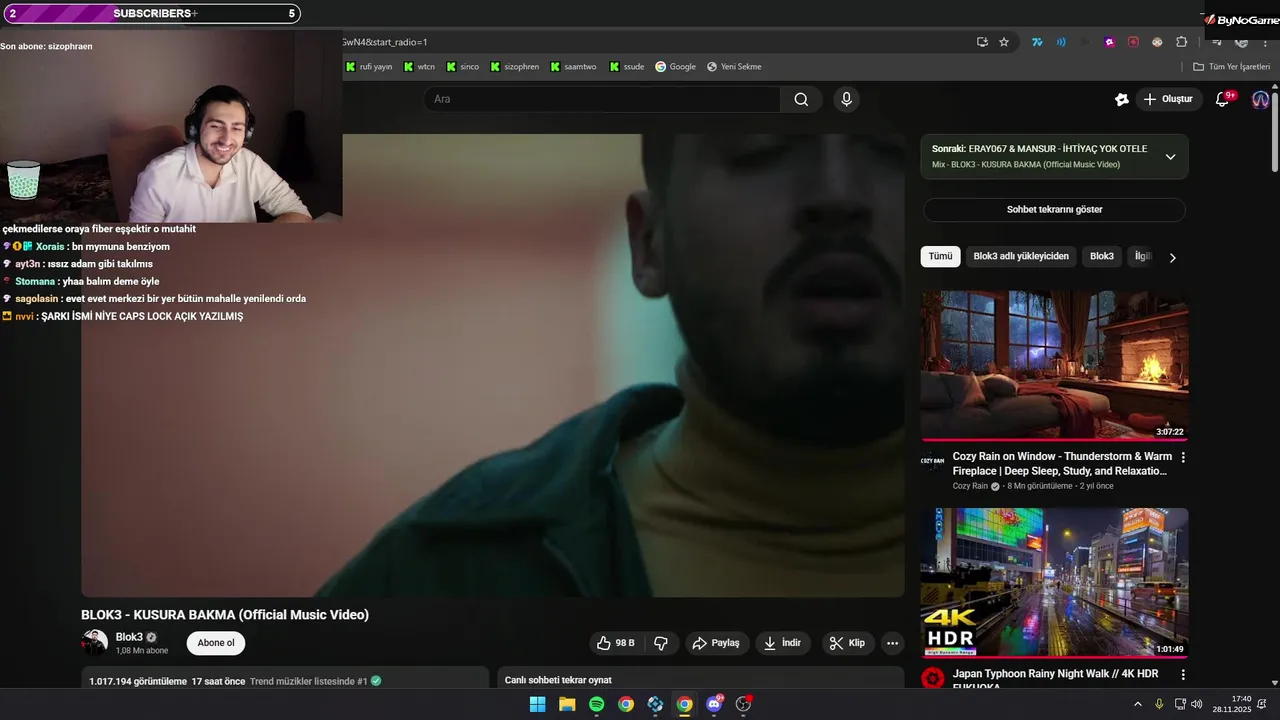Open the browser extensions puzzle icon
This screenshot has width=1280, height=720.
point(1181,42)
